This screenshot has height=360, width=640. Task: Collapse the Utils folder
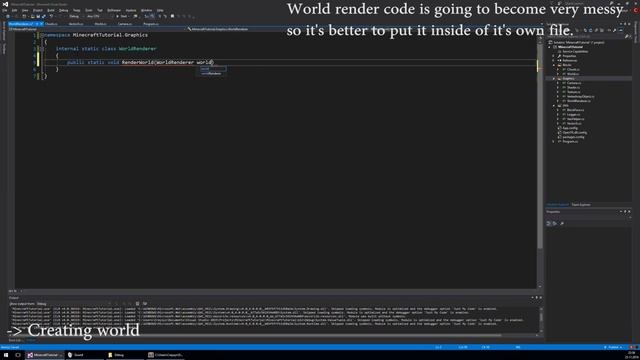pos(554,105)
